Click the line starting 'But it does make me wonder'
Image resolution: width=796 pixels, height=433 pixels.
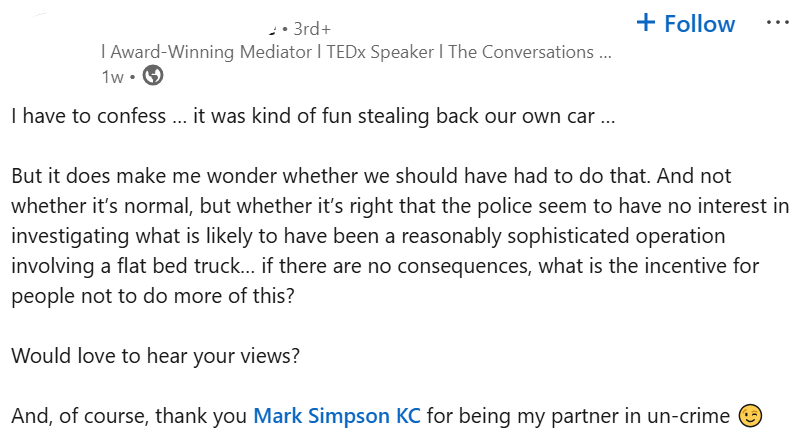click(371, 176)
